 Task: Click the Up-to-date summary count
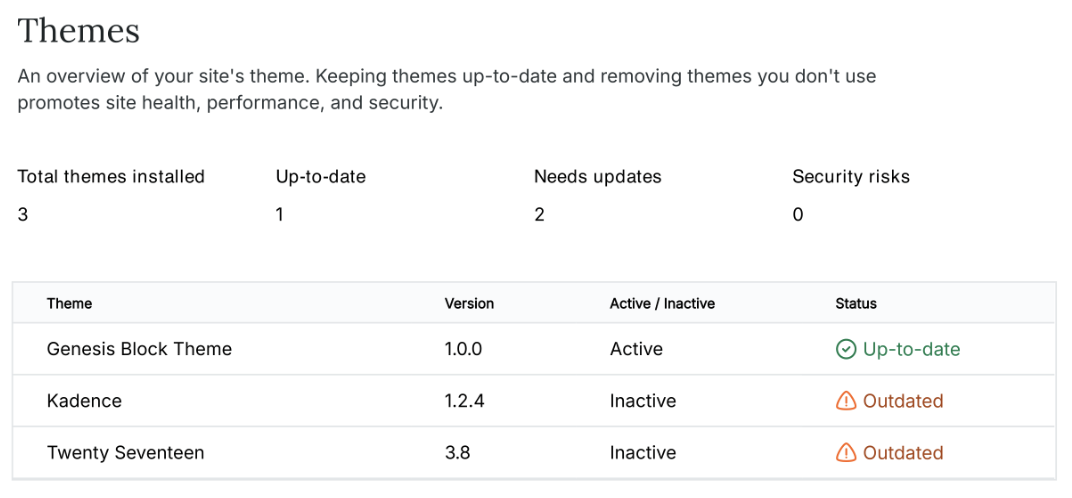tap(280, 214)
